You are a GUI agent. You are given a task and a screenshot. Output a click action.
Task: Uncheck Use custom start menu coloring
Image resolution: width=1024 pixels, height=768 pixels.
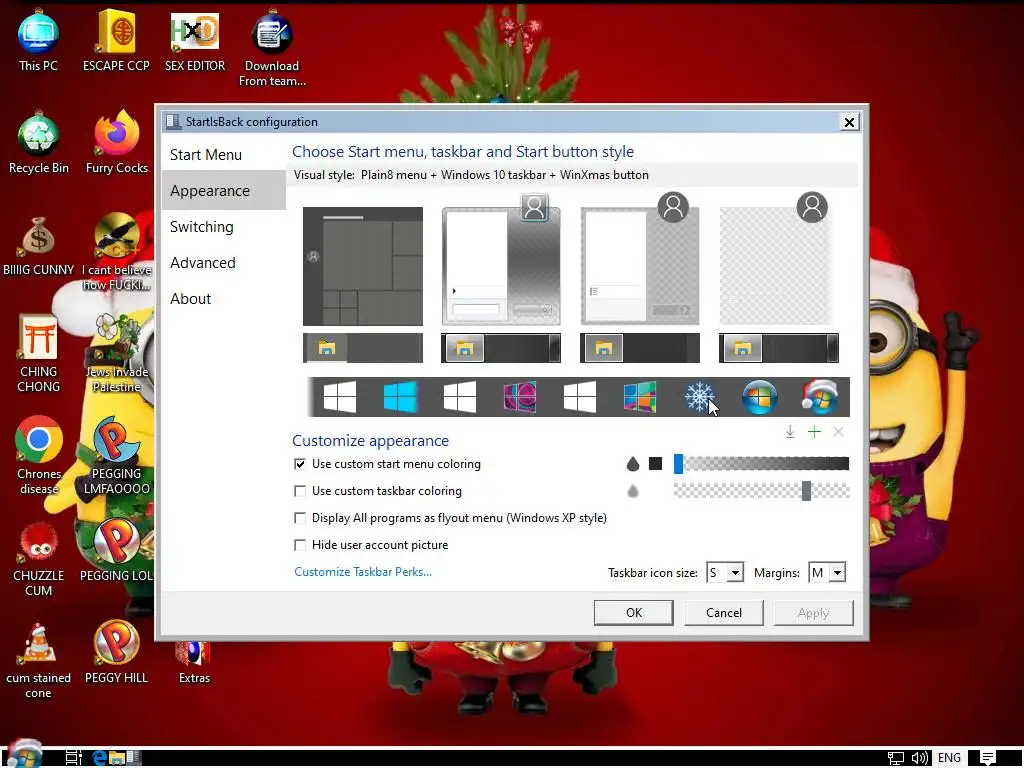coord(300,464)
